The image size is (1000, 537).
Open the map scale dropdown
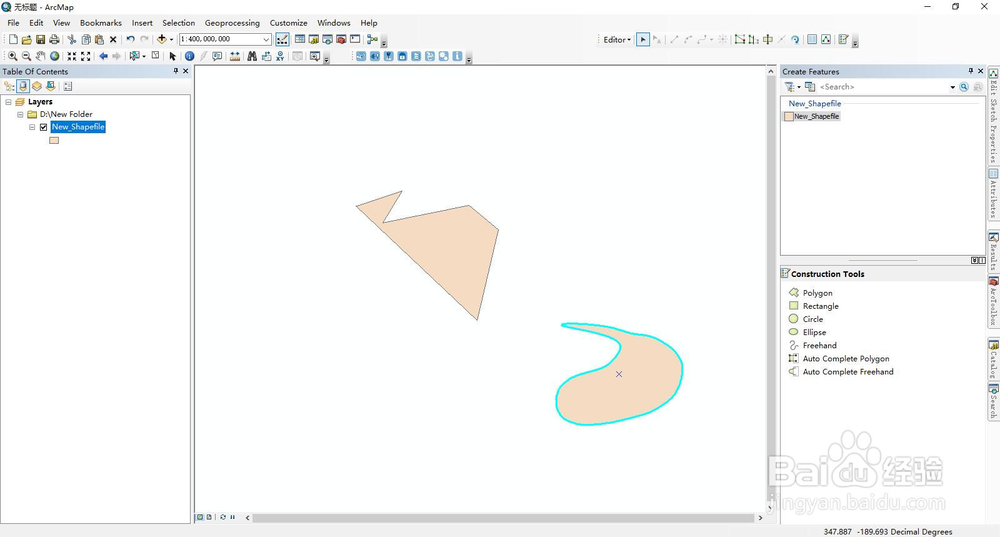(x=266, y=40)
